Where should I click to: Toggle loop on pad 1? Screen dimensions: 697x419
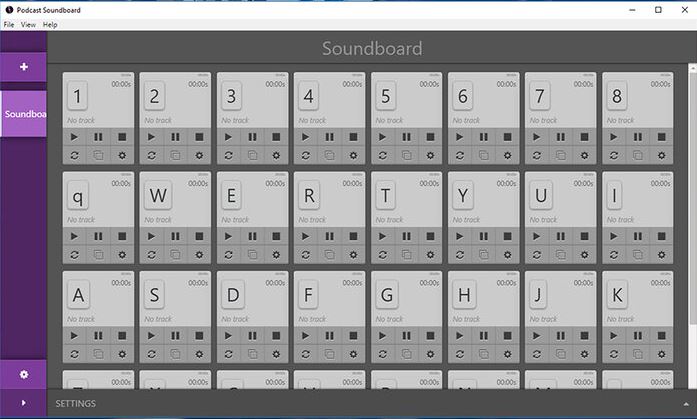[x=74, y=156]
